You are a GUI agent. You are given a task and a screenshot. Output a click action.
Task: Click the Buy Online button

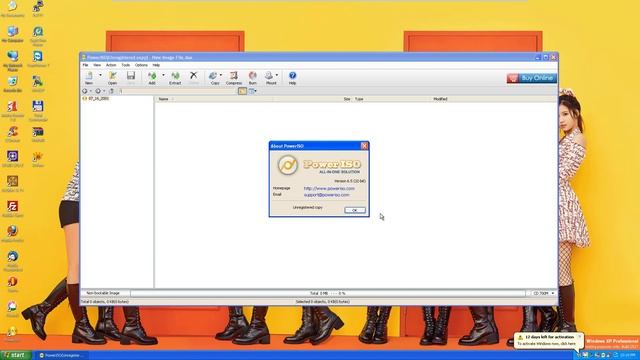[532, 78]
